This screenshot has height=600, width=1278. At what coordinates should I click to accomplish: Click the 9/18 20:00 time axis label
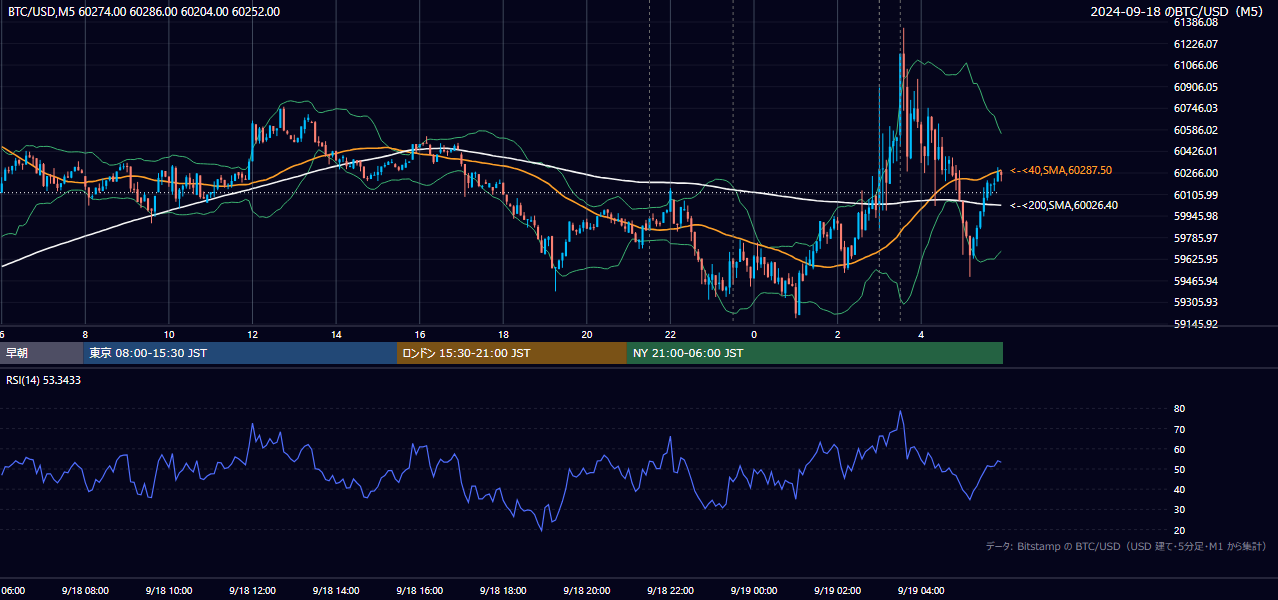coord(586,591)
